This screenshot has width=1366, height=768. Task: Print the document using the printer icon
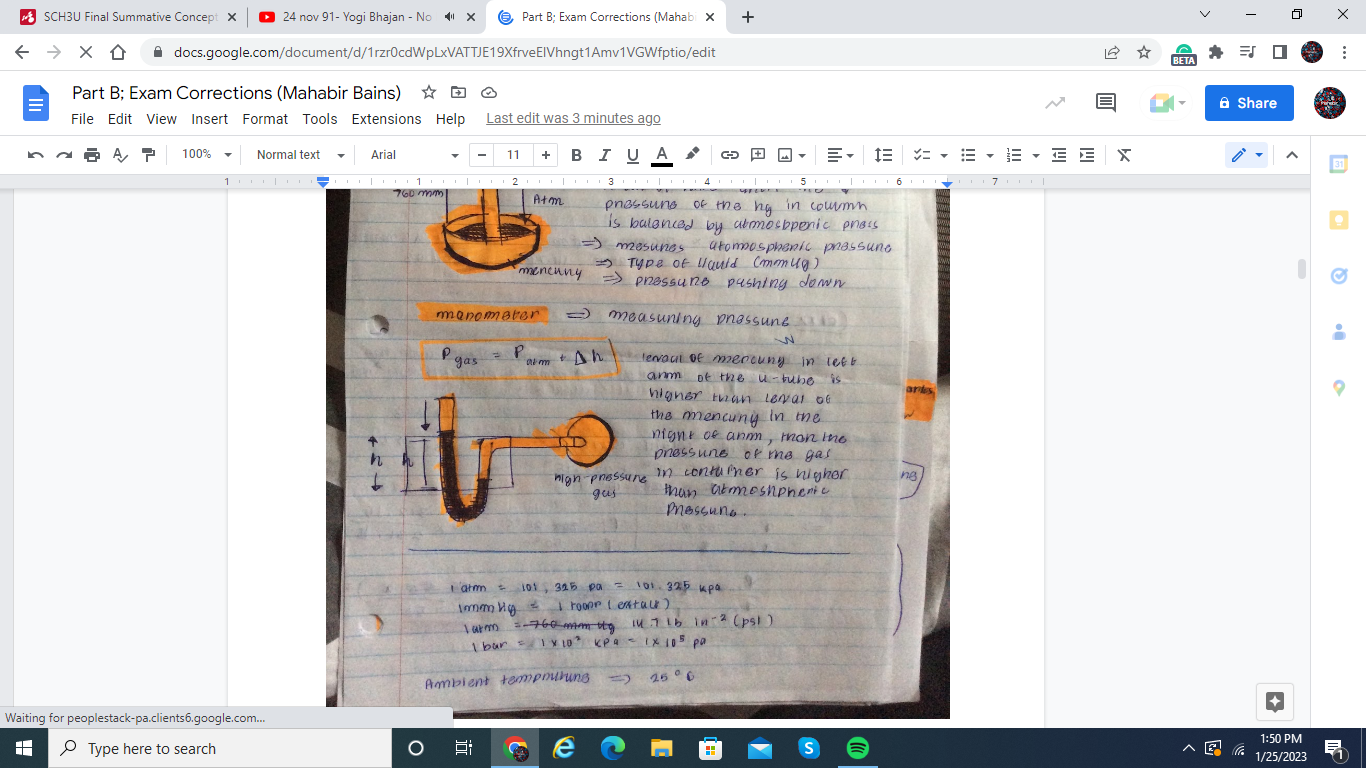point(92,155)
